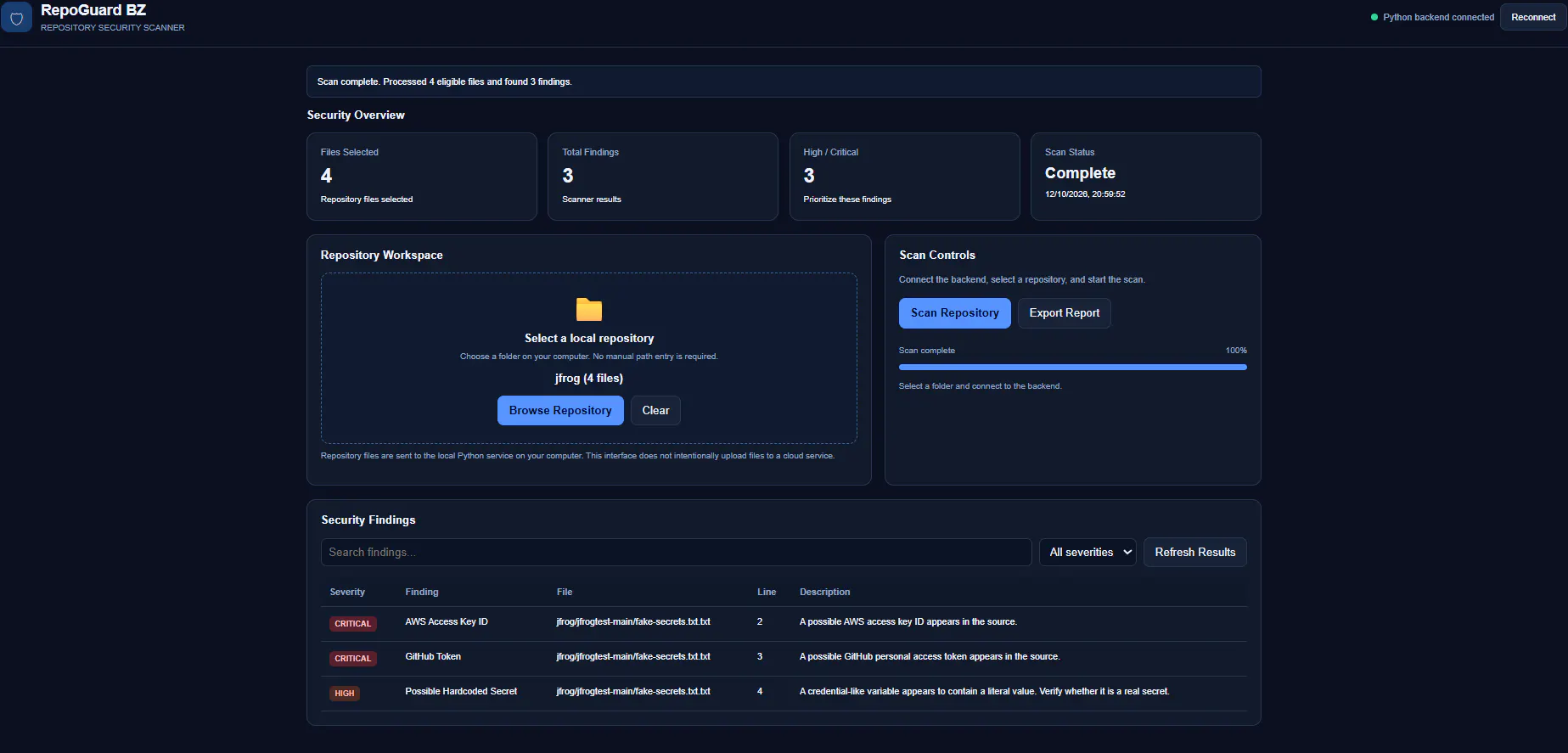Start scan with Scan Repository button
Viewport: 1568px width, 753px height.
pyautogui.click(x=954, y=313)
